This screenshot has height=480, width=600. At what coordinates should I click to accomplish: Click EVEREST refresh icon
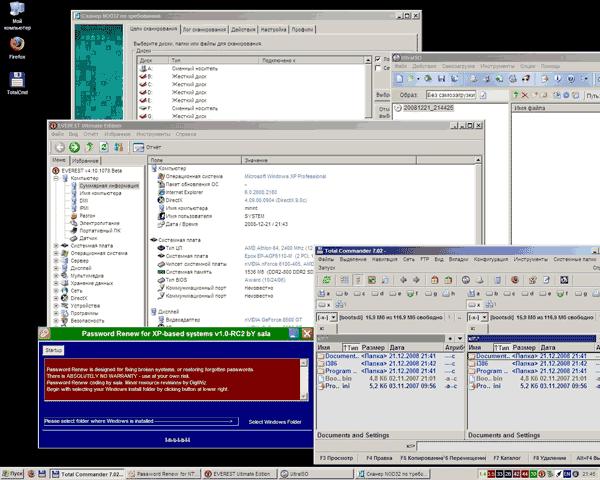(104, 147)
